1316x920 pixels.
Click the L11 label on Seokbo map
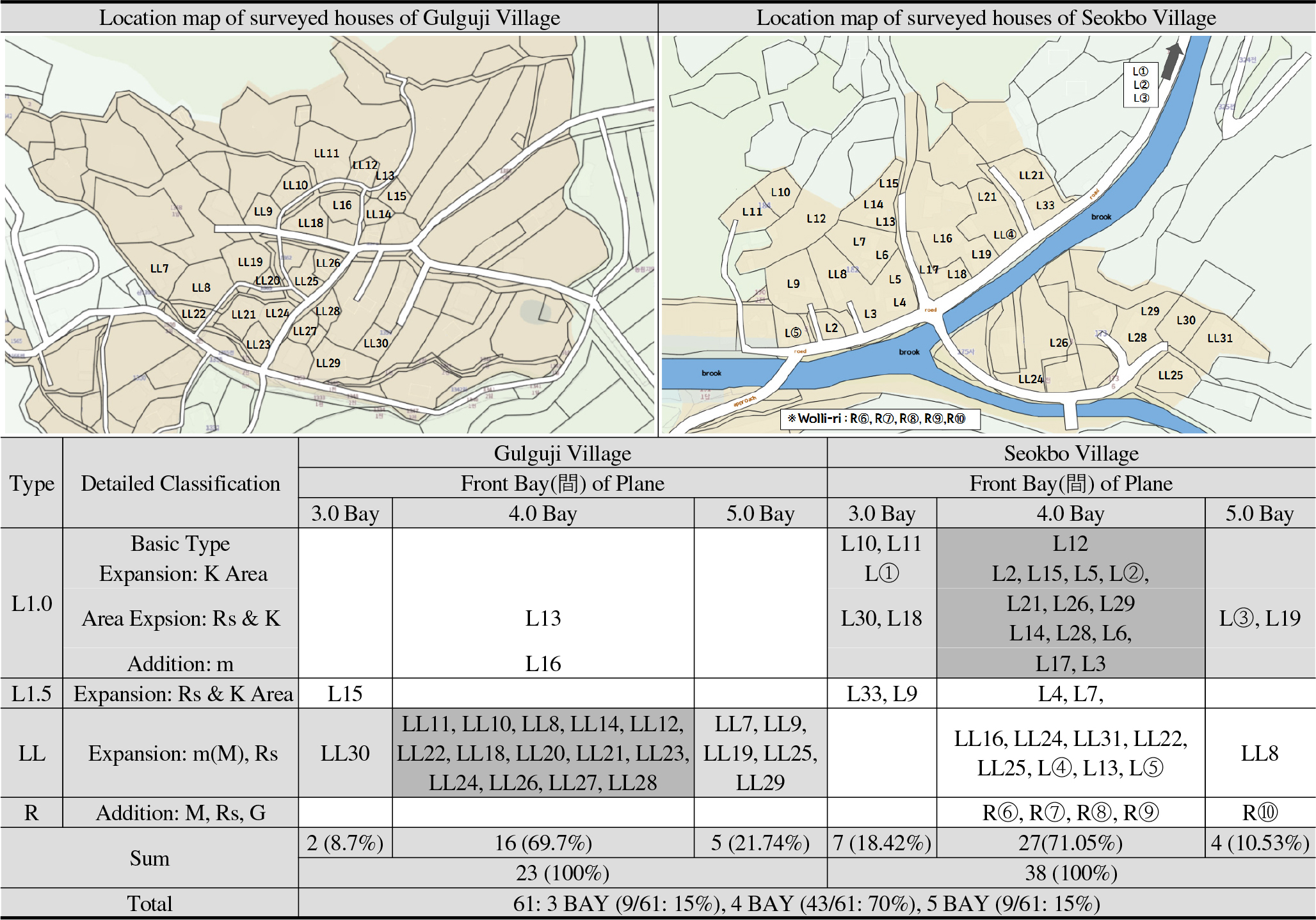pyautogui.click(x=752, y=212)
